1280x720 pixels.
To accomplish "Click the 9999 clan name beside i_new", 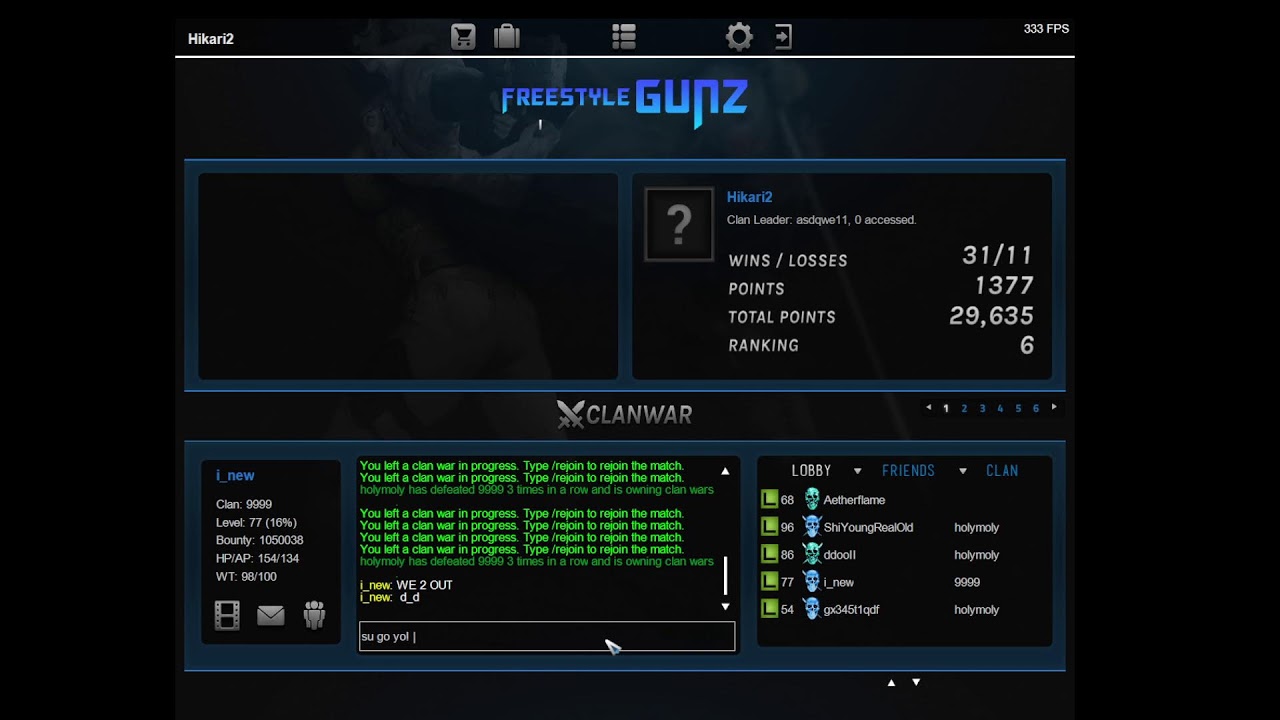I will click(967, 582).
